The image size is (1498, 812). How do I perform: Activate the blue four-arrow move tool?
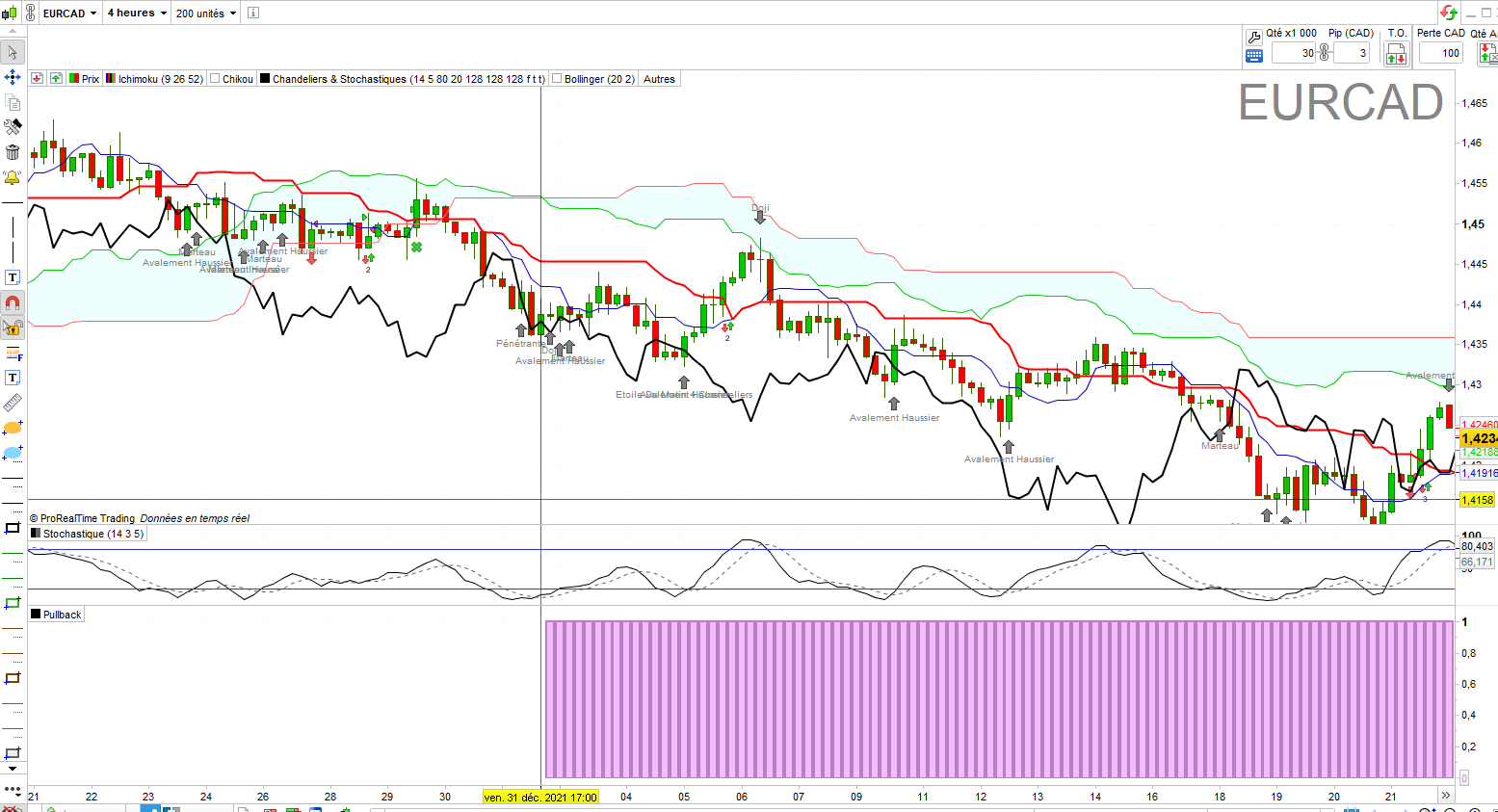13,77
